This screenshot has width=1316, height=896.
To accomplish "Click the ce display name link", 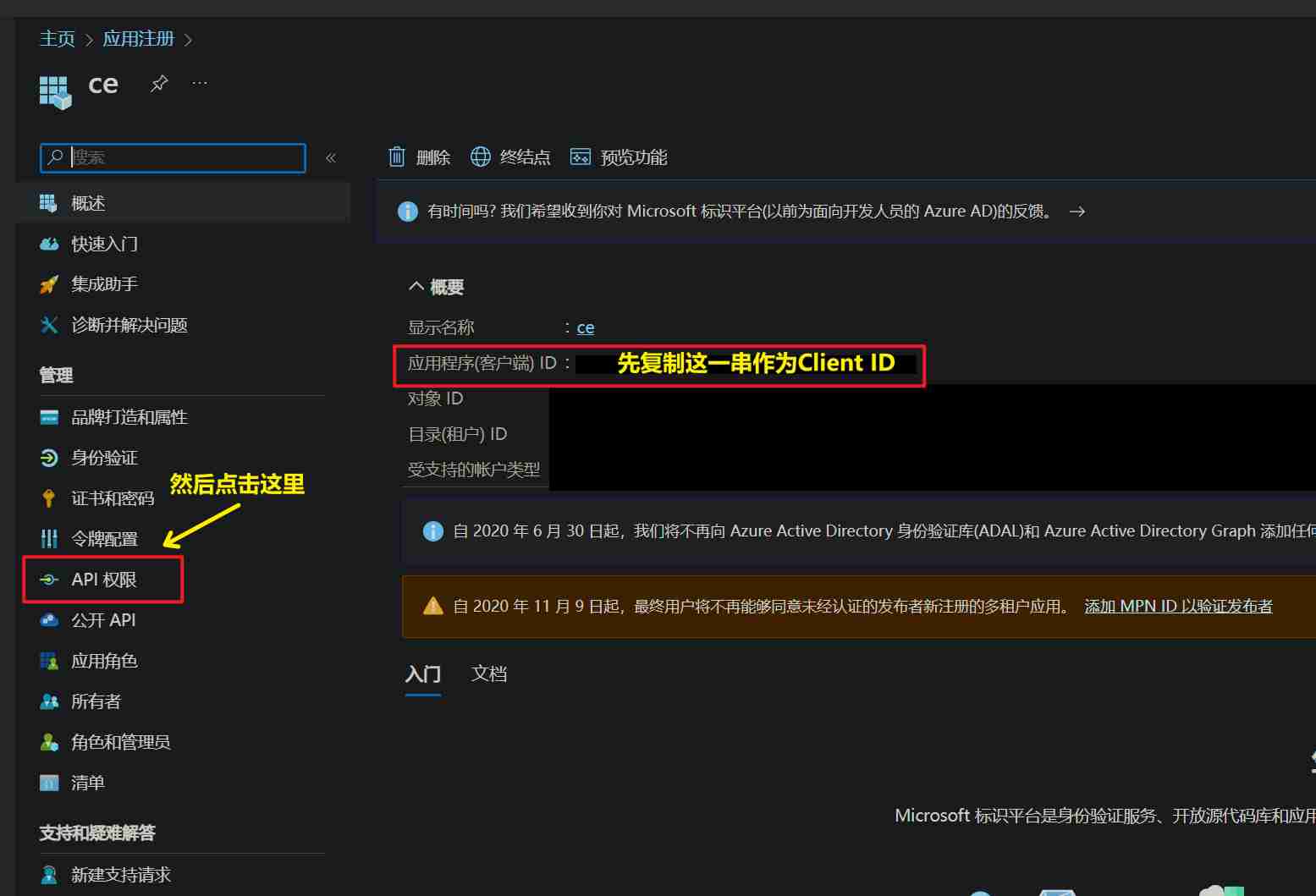I will coord(586,327).
